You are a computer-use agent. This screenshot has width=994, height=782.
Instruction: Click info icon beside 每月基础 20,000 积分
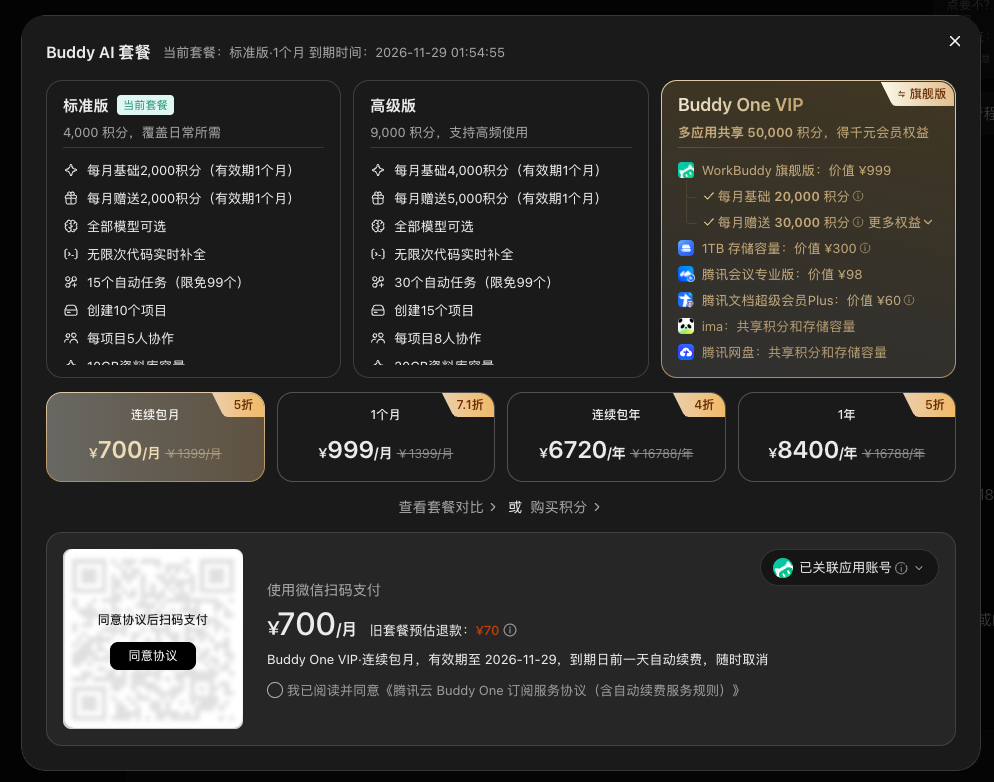[858, 196]
